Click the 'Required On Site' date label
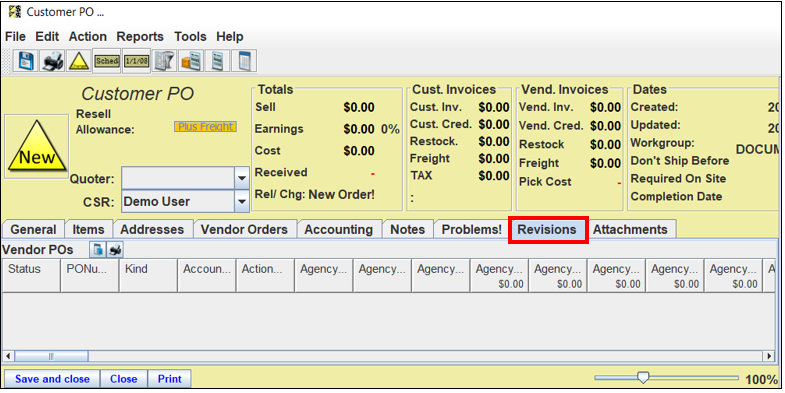The width and height of the screenshot is (785, 393). pos(678,179)
